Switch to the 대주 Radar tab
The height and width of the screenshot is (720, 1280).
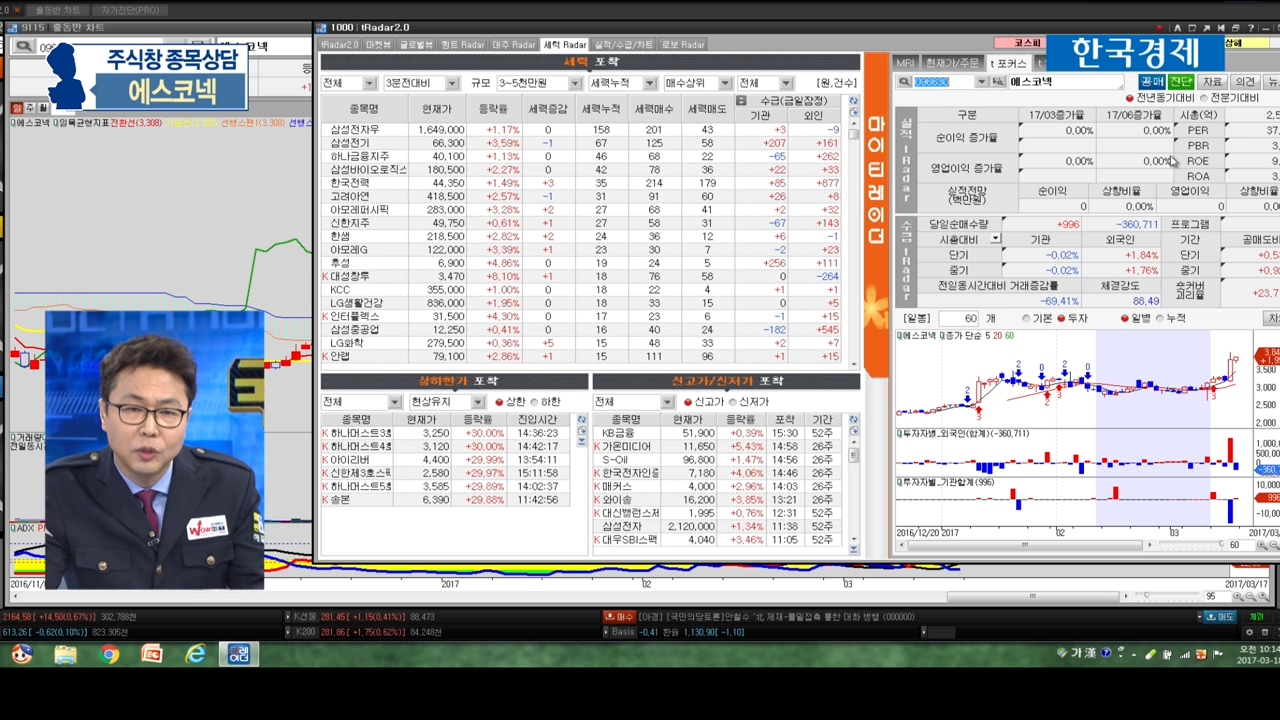click(x=514, y=45)
